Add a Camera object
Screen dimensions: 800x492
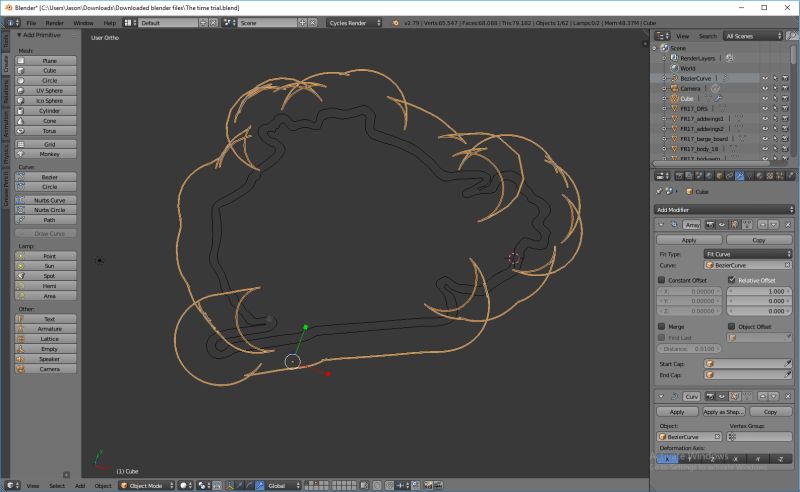tap(46, 370)
